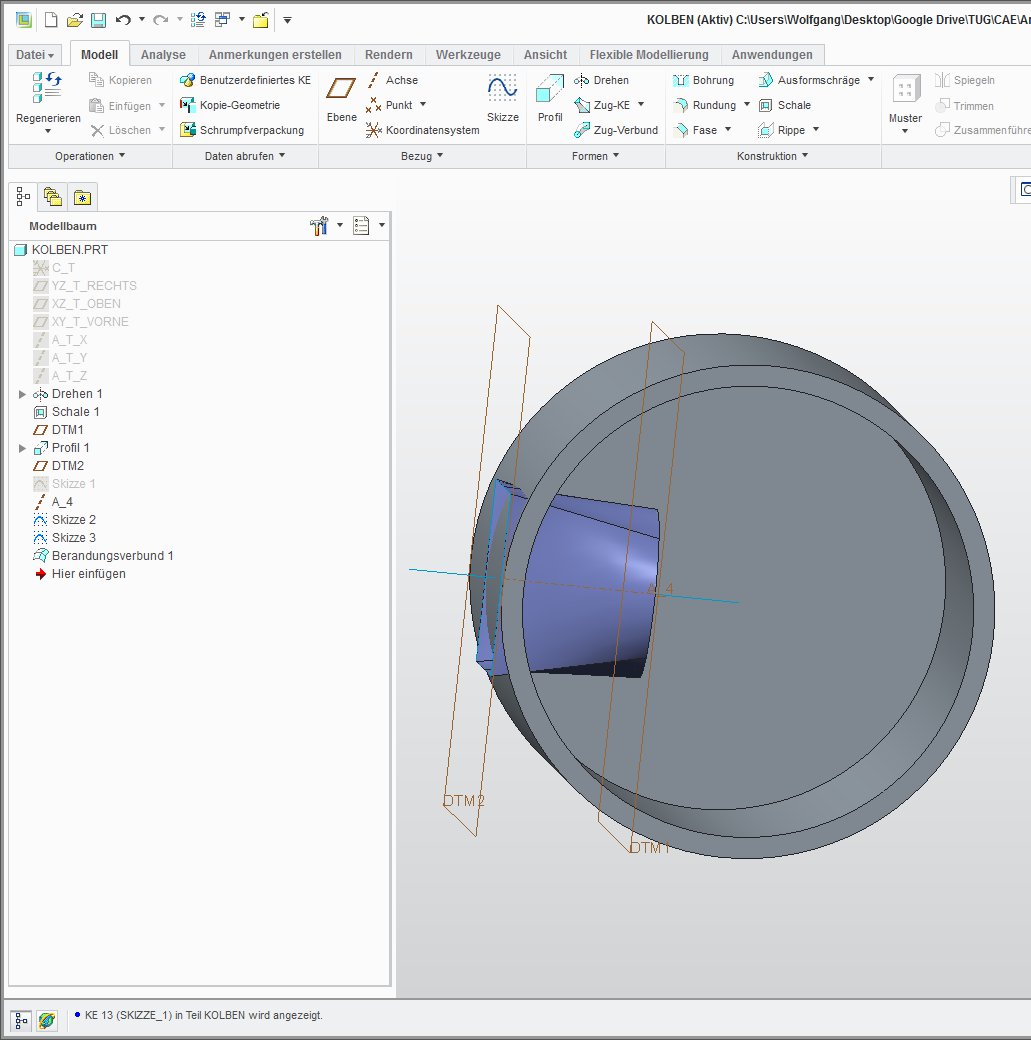Select KOLBEN.PRT in model tree
Image resolution: width=1031 pixels, height=1040 pixels.
pos(61,250)
